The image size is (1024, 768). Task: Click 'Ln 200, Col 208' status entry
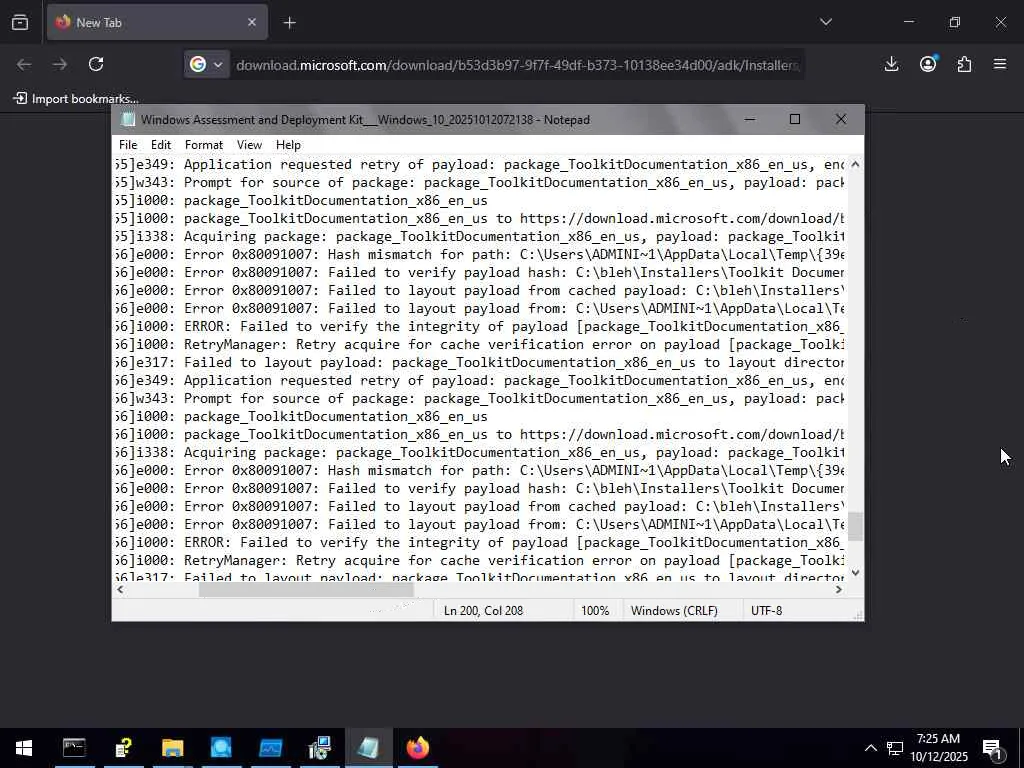coord(483,611)
